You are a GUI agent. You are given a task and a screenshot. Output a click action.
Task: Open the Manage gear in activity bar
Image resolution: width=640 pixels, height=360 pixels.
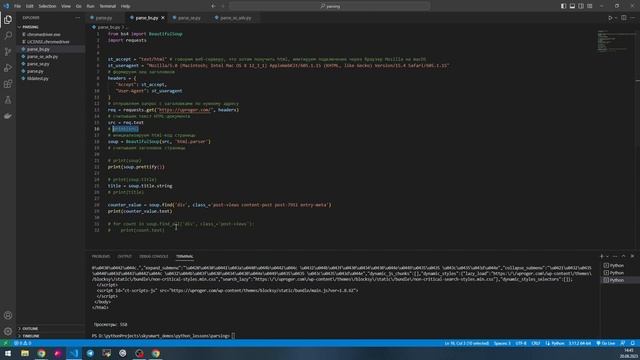(x=8, y=331)
